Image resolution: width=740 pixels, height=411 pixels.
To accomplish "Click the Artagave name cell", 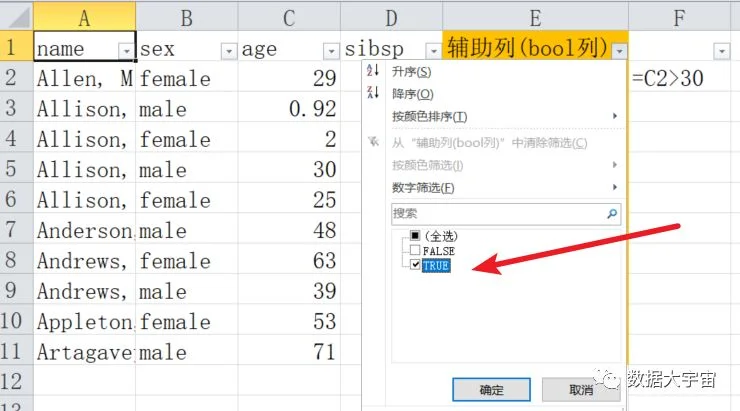I will (x=84, y=352).
